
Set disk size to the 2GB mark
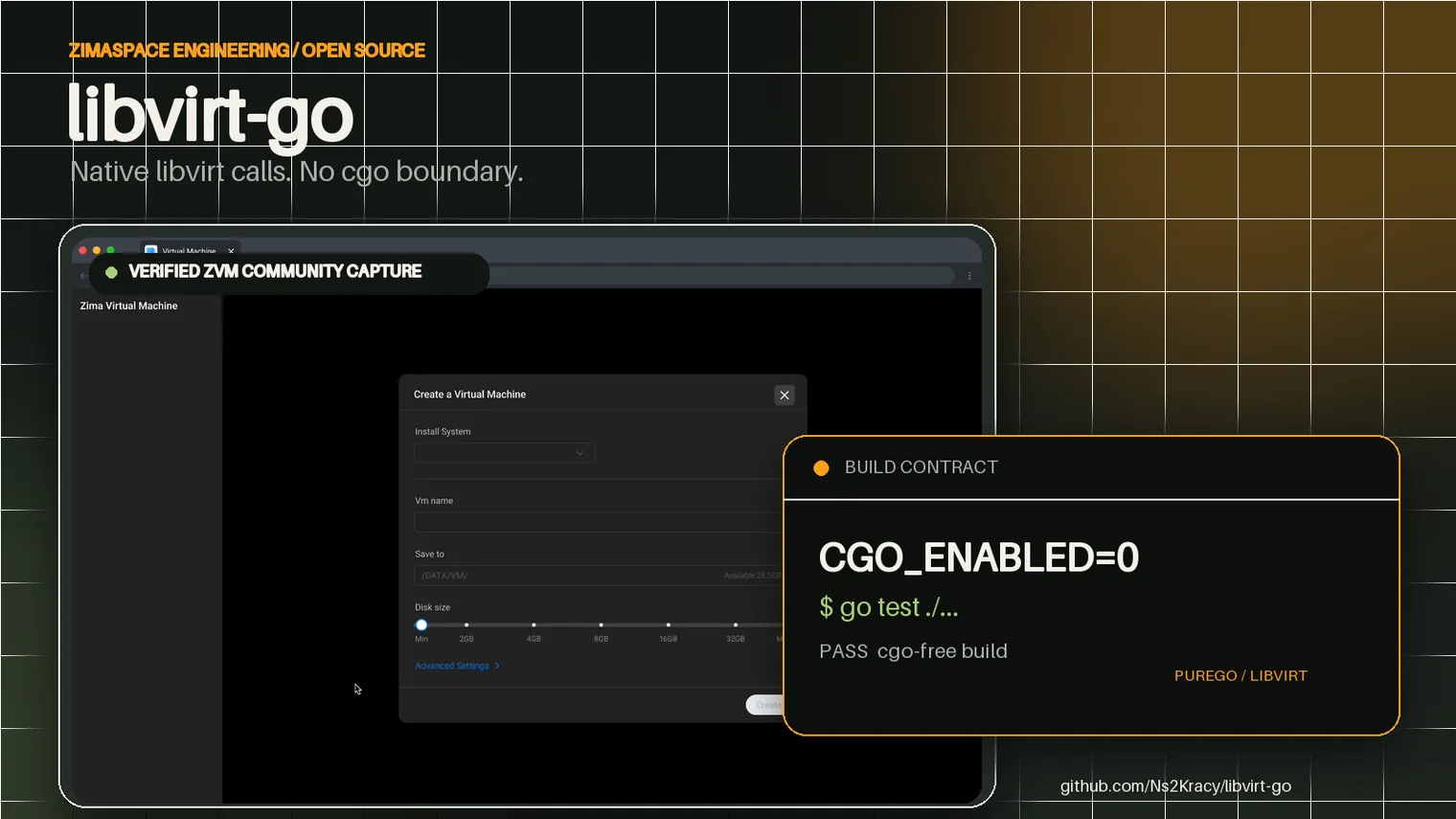466,625
